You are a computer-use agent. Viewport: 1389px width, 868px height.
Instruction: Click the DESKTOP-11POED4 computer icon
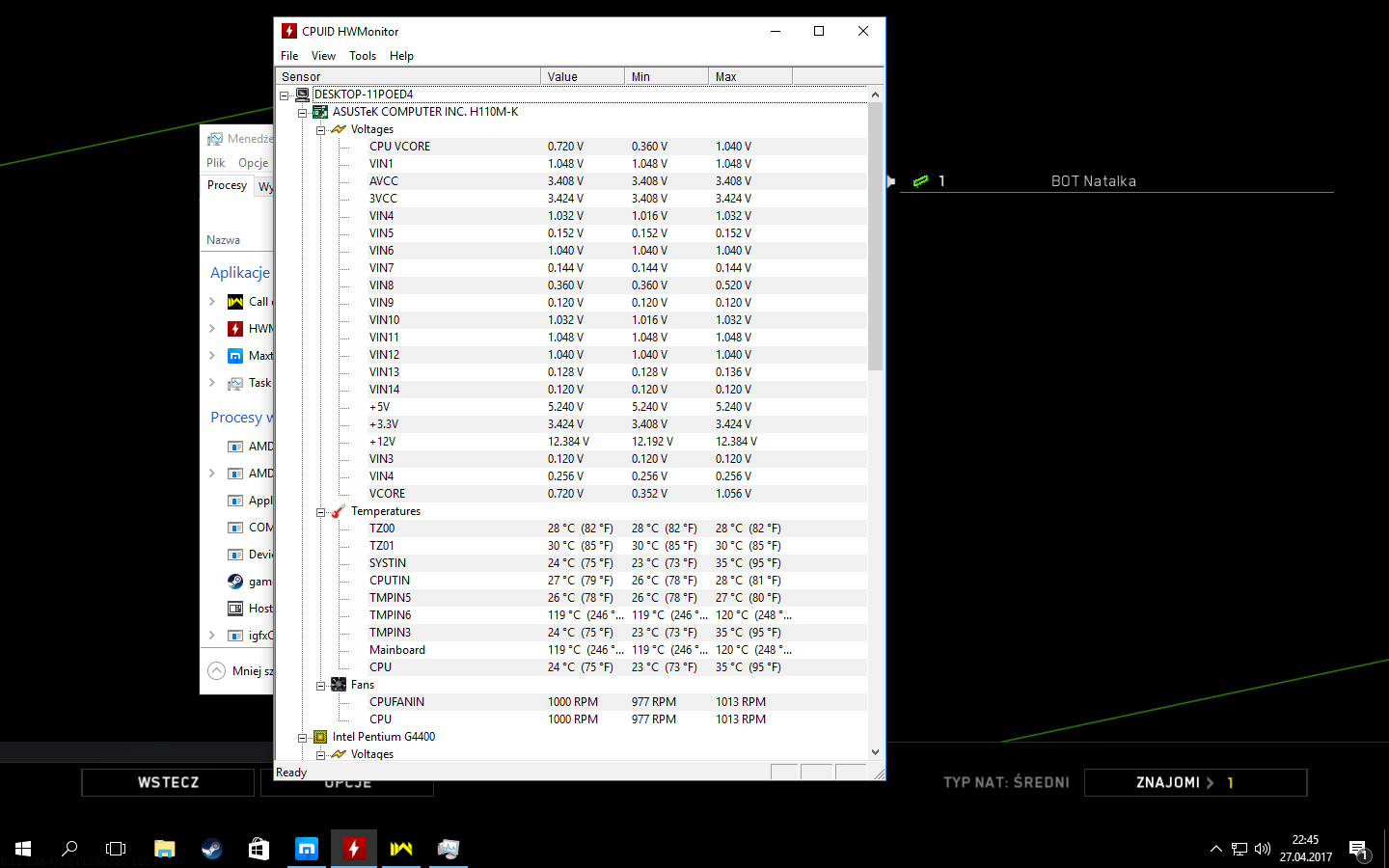pos(302,95)
